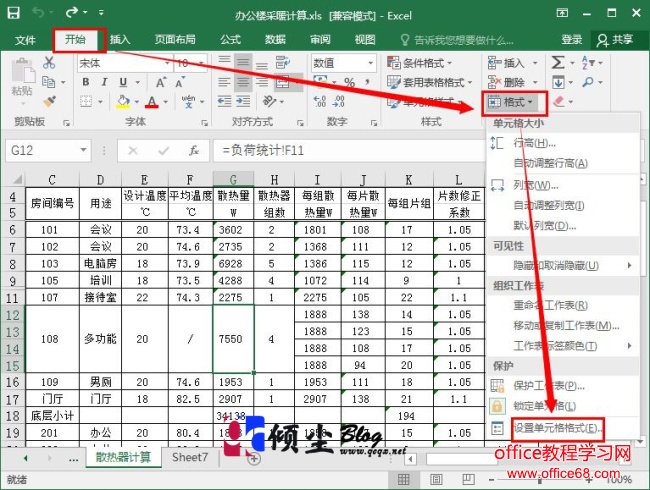The width and height of the screenshot is (650, 490).
Task: Choose 保护工作表(P) menu item
Action: pos(549,386)
